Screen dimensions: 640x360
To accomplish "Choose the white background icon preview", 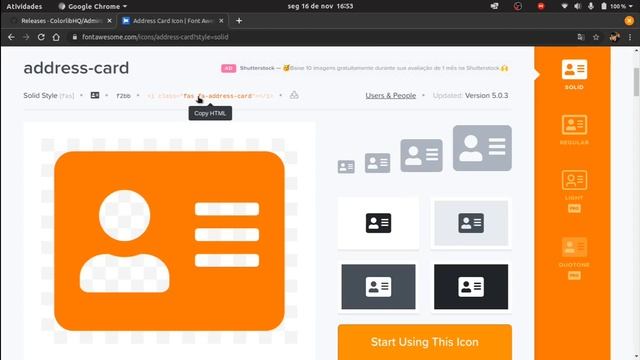I will (378, 223).
